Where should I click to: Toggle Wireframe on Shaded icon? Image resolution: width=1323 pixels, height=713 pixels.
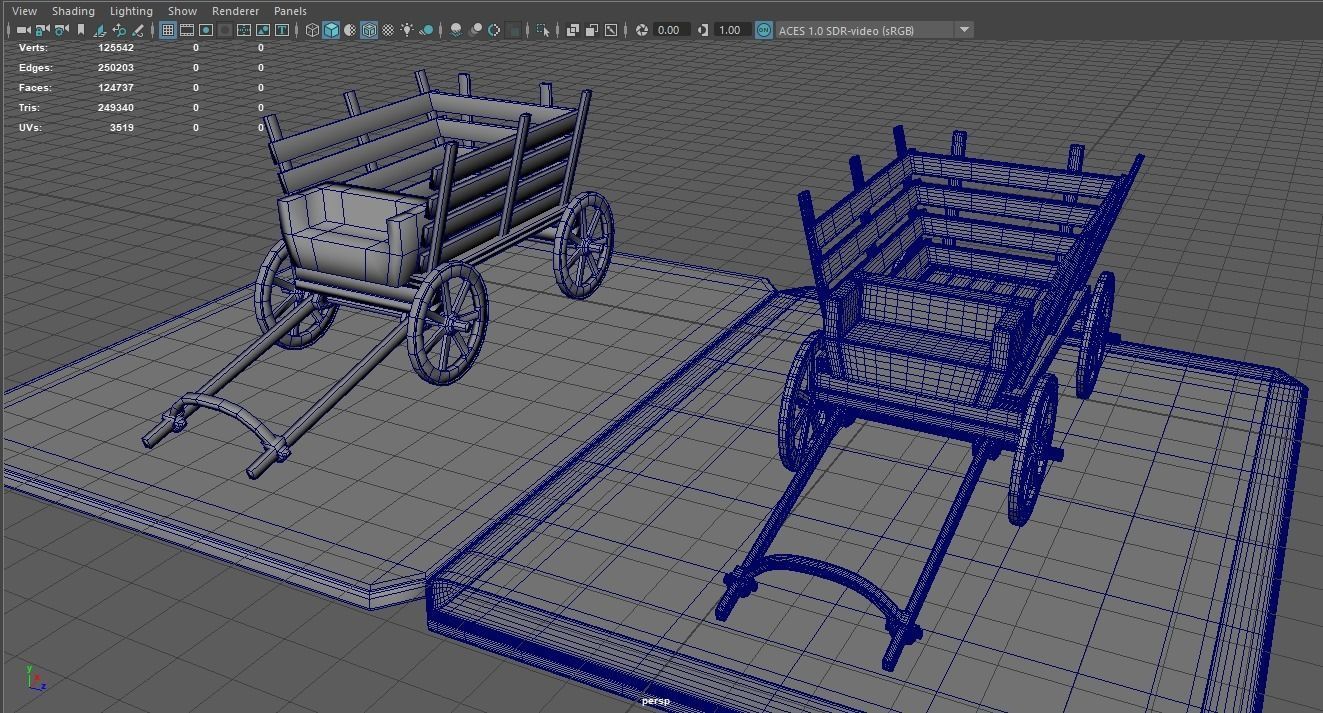[369, 30]
